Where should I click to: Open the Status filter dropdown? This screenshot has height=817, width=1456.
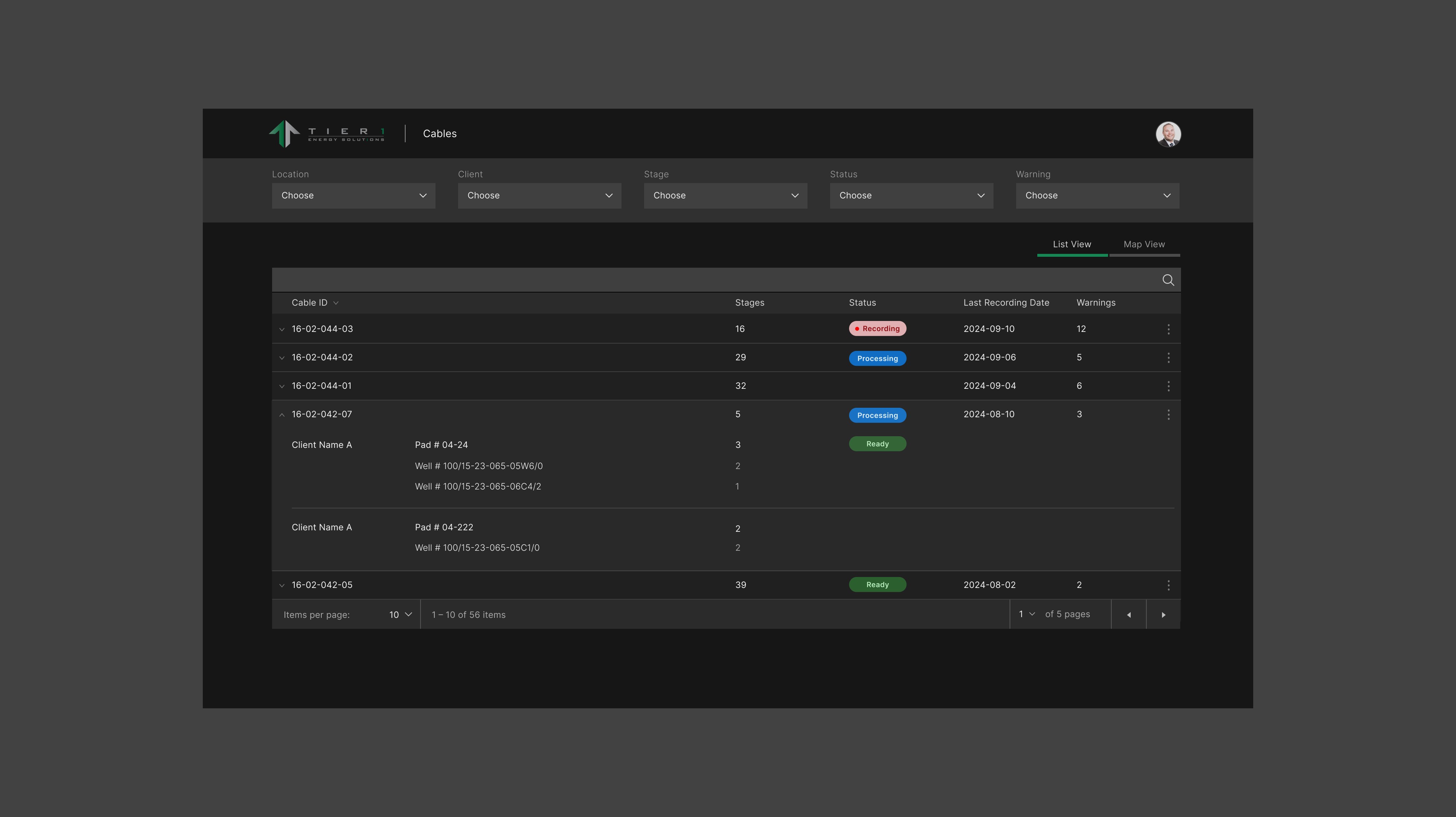tap(911, 195)
